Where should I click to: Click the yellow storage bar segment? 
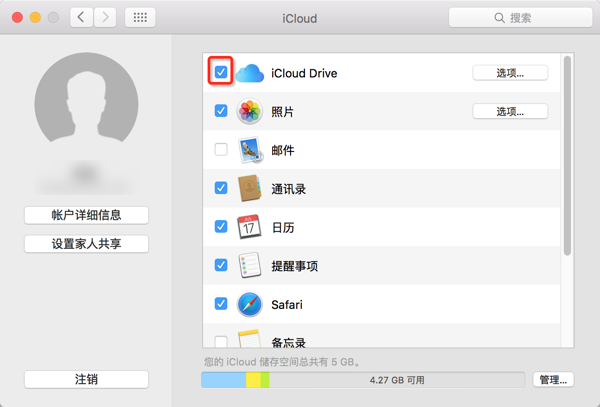click(253, 380)
